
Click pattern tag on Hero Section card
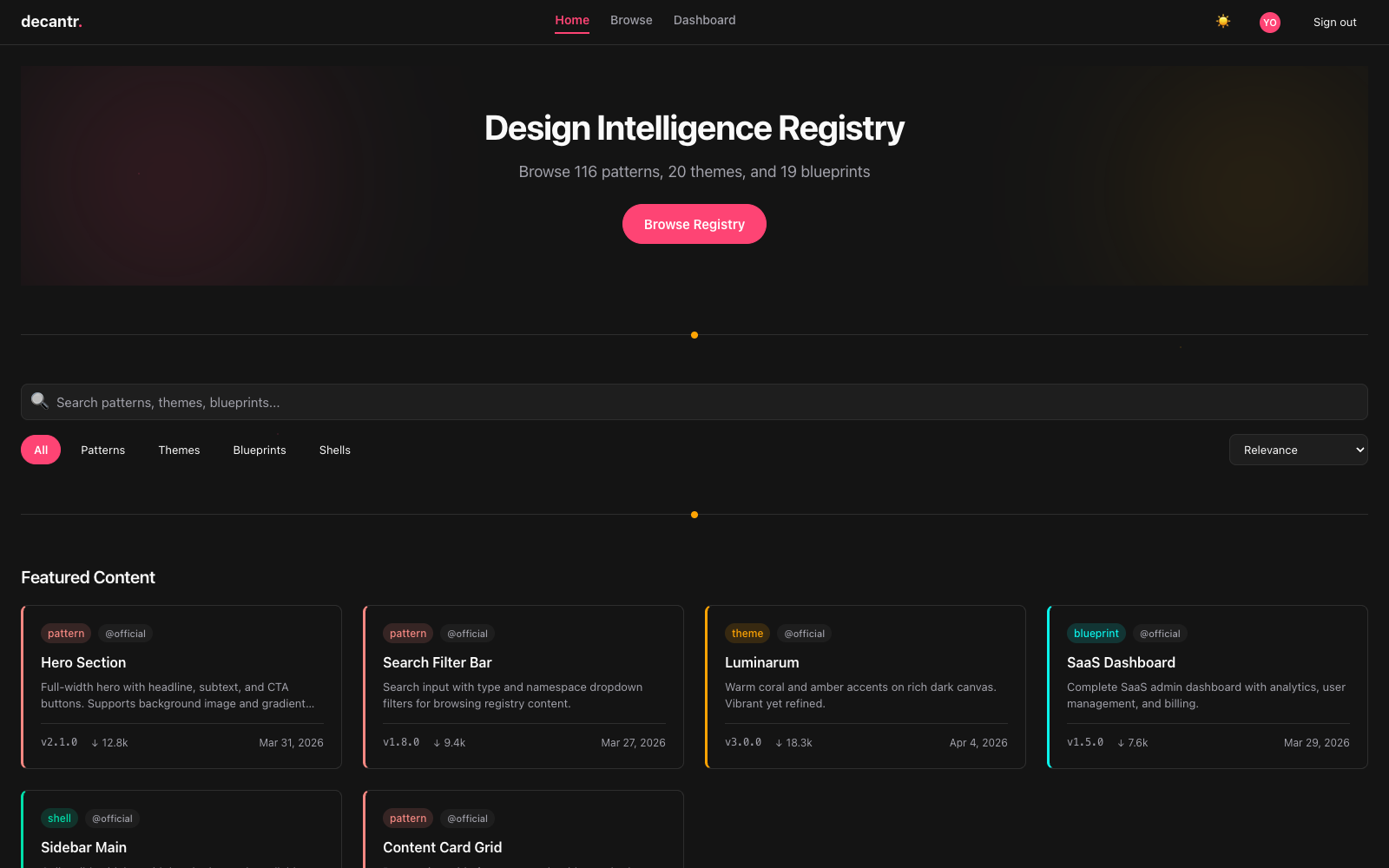point(66,634)
